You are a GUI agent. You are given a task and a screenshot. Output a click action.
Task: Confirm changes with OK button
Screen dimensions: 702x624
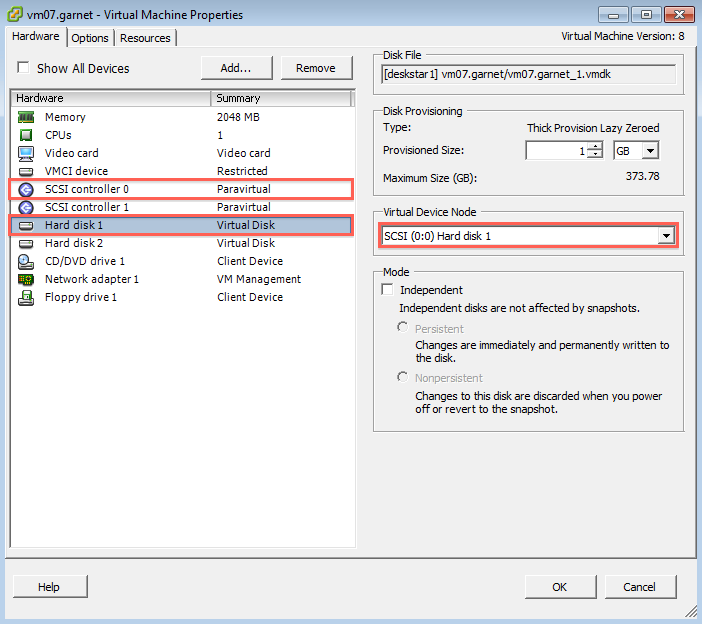pos(560,586)
